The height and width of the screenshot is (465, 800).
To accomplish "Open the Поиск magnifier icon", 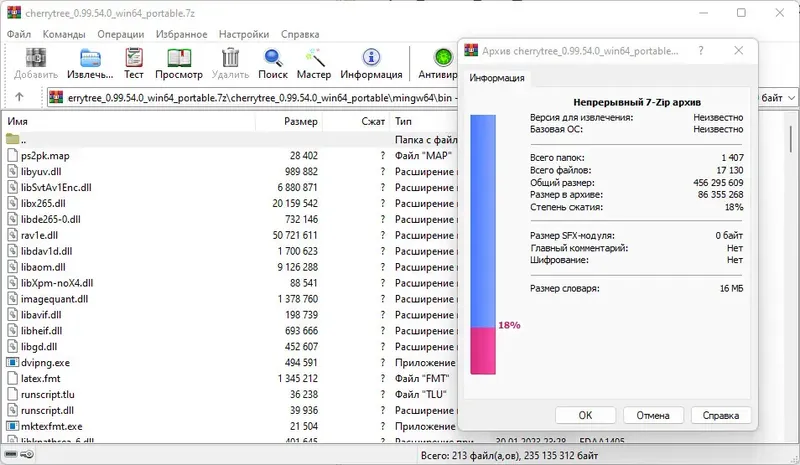I will 273,58.
